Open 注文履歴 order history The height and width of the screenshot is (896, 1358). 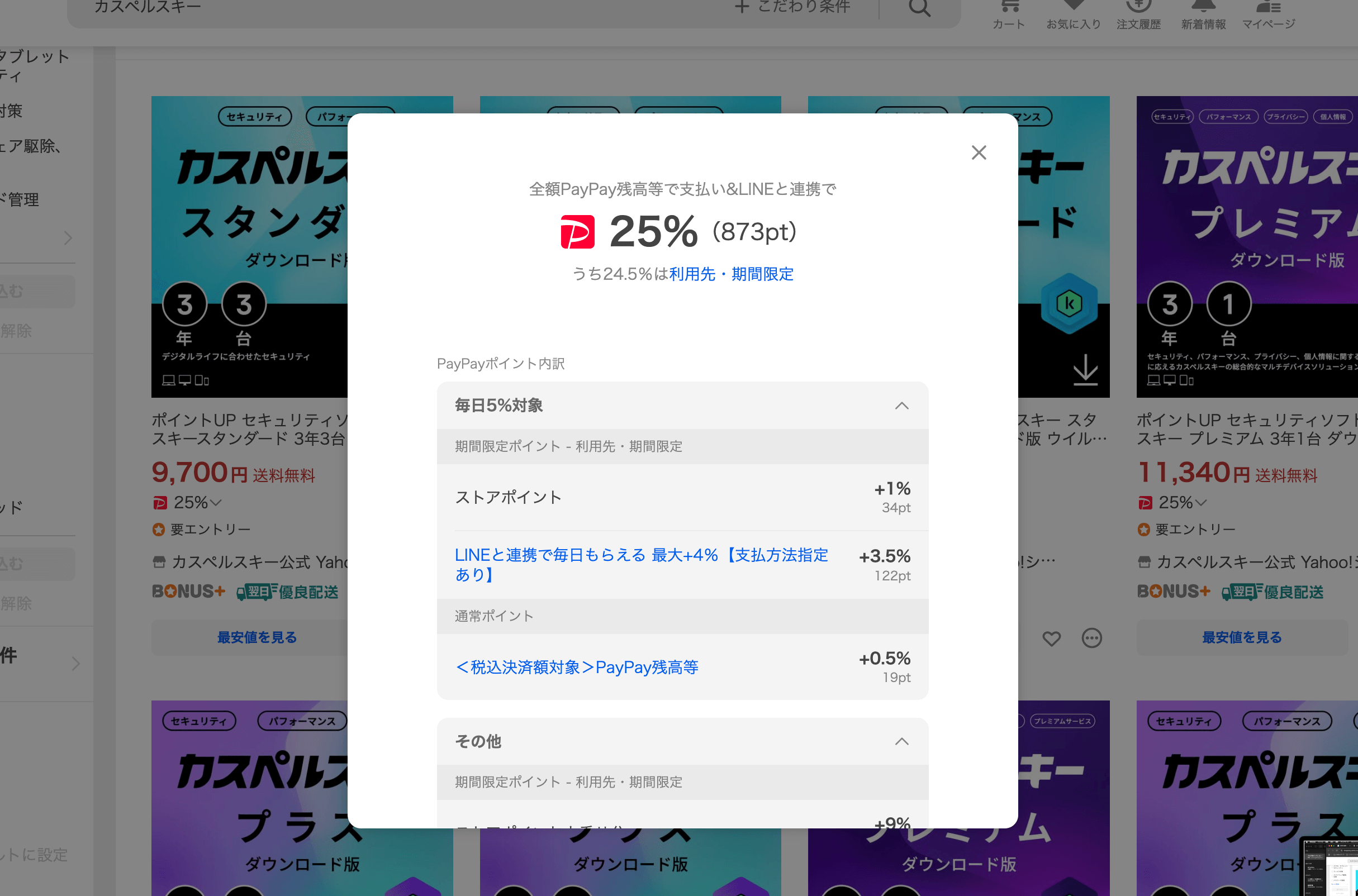(1138, 14)
